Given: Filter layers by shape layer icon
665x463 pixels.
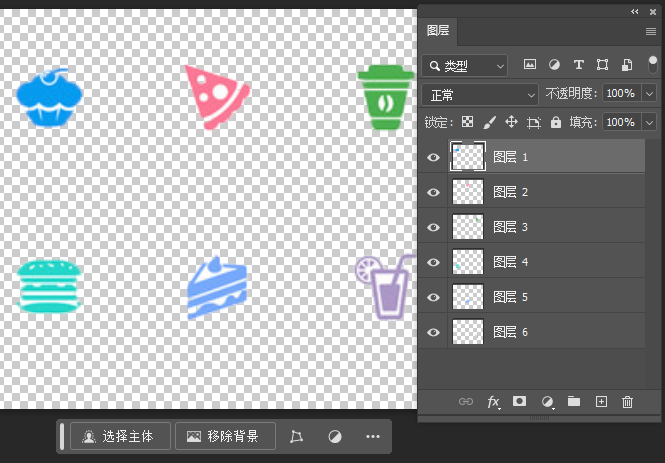Looking at the screenshot, I should point(602,64).
